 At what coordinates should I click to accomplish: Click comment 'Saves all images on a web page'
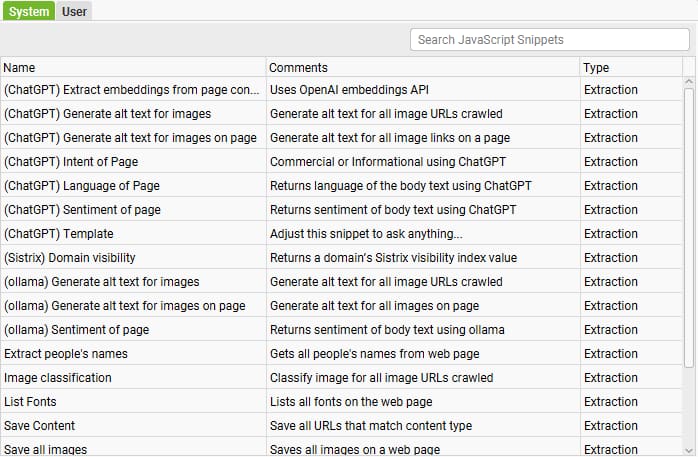click(x=354, y=449)
